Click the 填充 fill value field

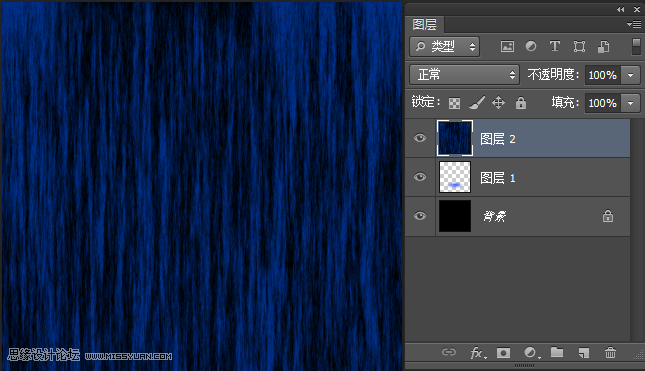point(603,103)
